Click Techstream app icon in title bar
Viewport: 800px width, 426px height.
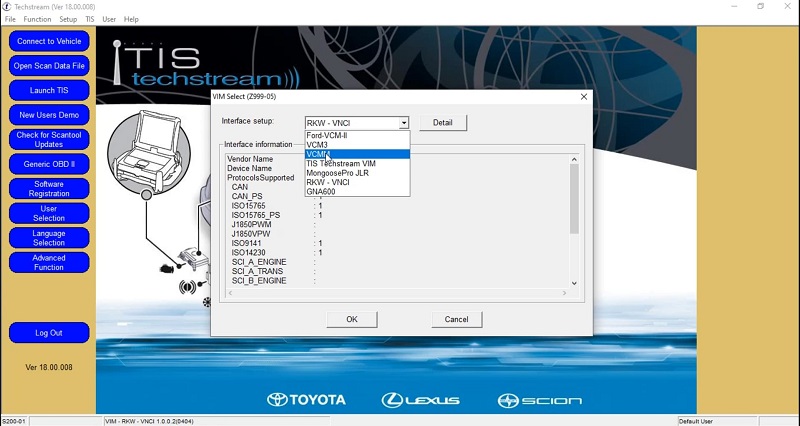[x=7, y=7]
